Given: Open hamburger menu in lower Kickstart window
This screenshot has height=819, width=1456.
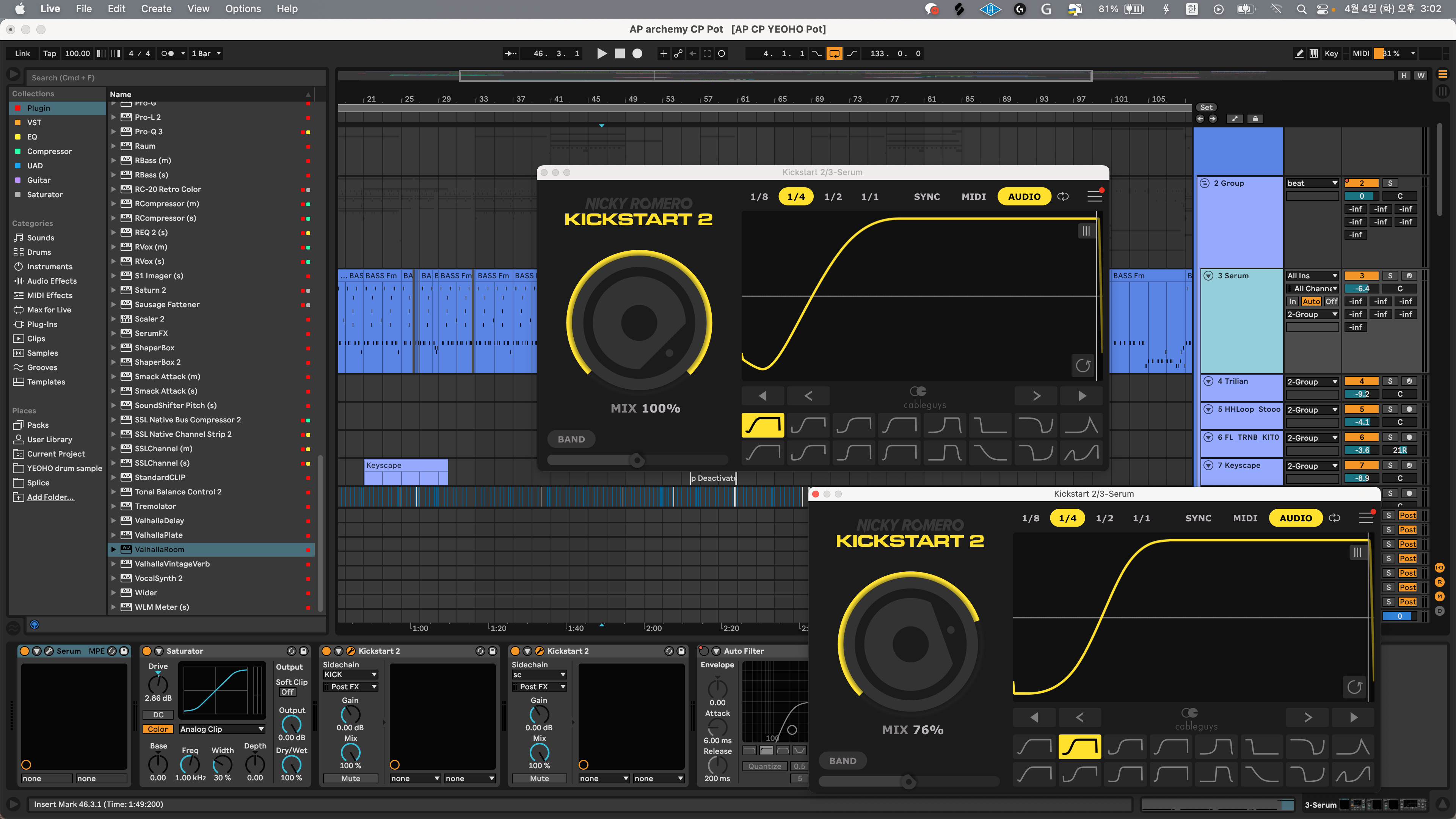Looking at the screenshot, I should point(1366,518).
